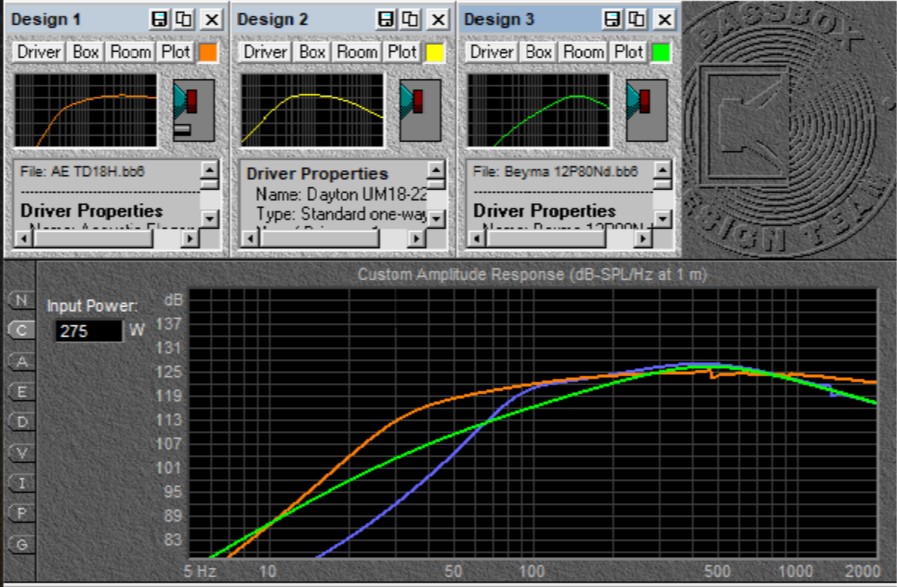Click the Design 1 mini response graph thumbnail
897x587 pixels.
point(86,110)
